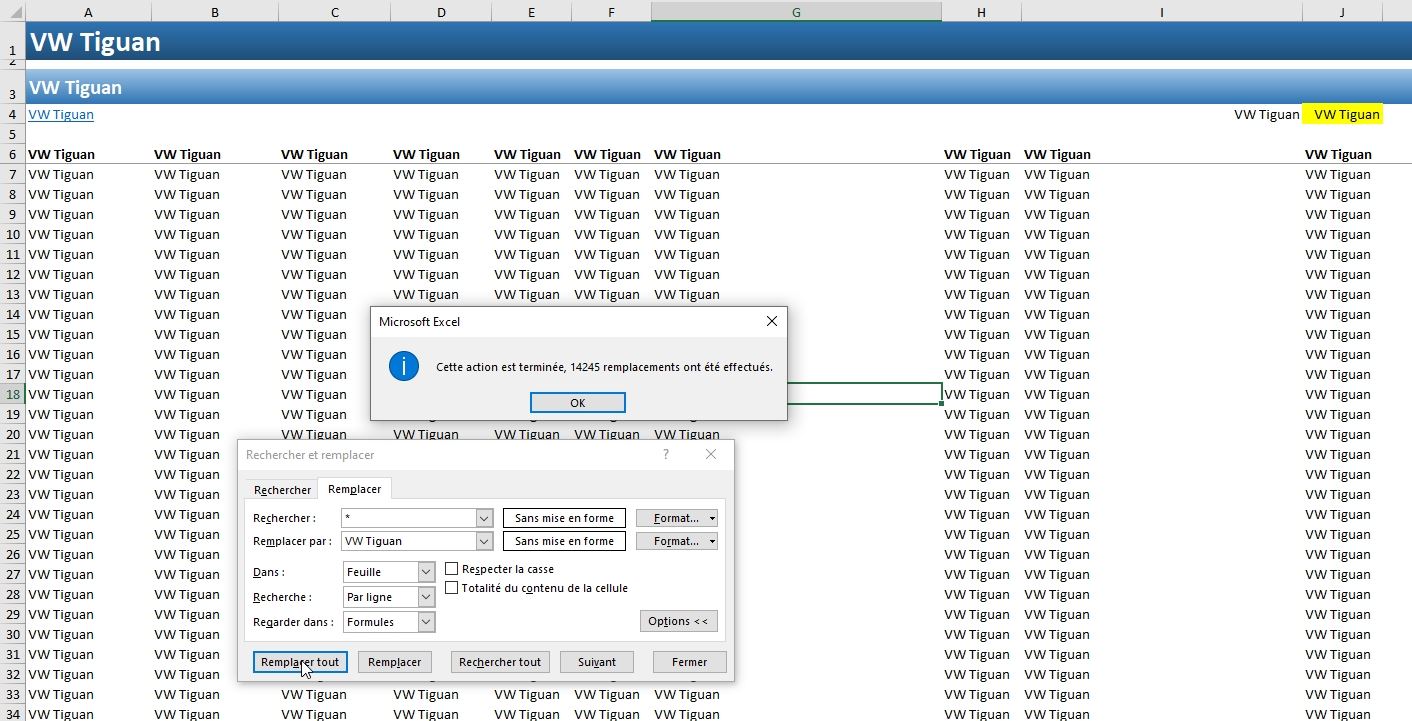
Task: Select VW Tiguan in cell H25
Action: (977, 534)
